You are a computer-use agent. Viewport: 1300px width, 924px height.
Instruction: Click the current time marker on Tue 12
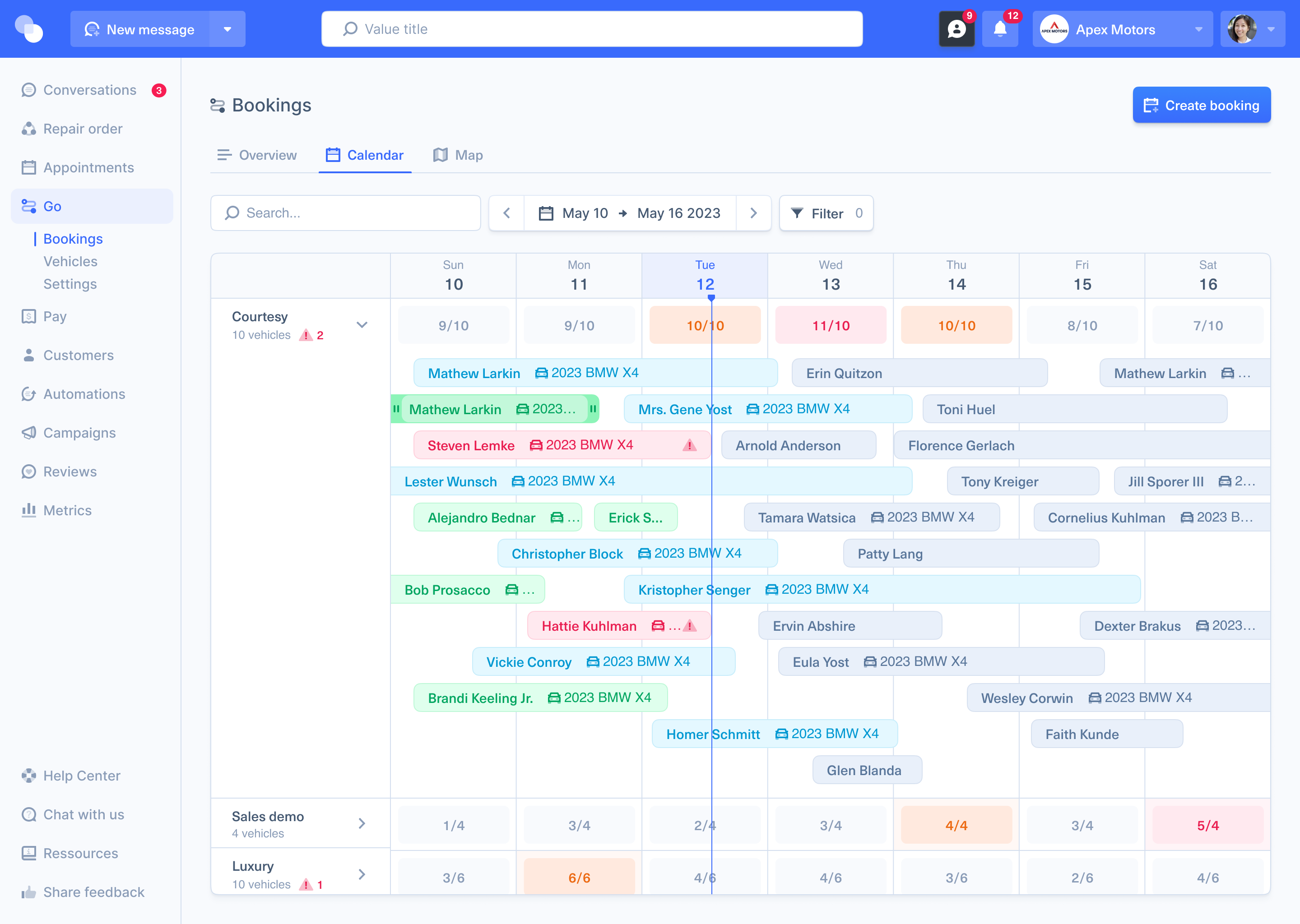711,298
